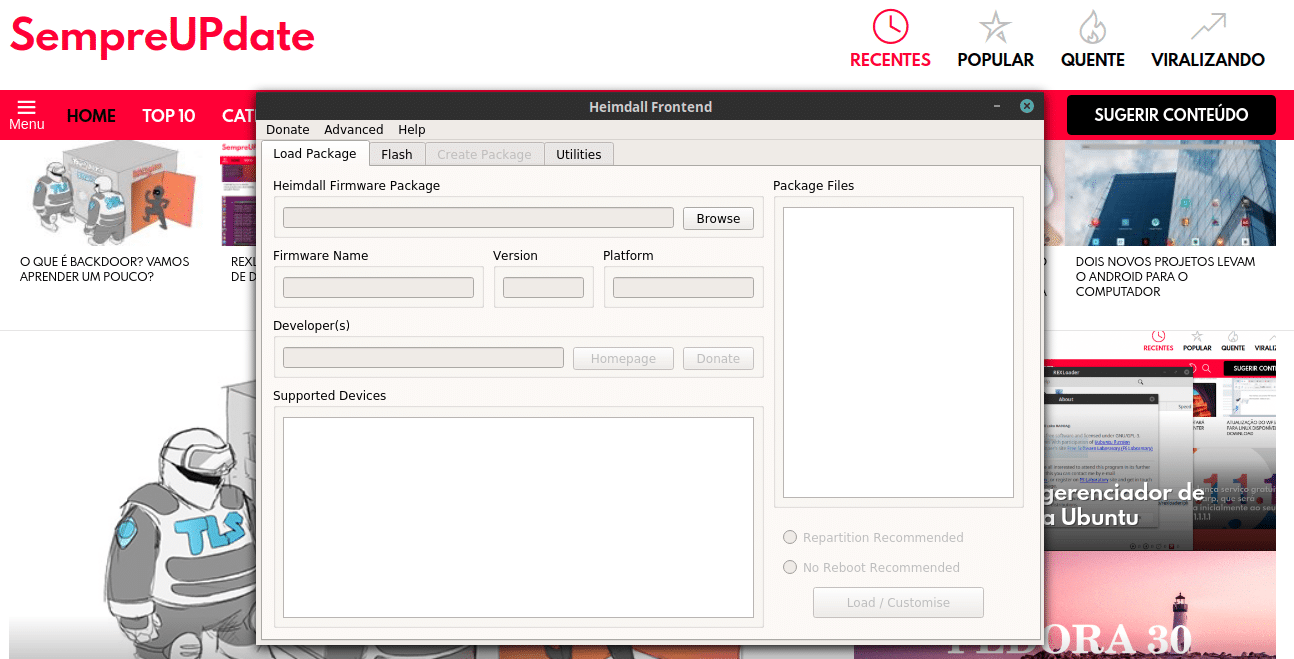Click the Browse button

[718, 218]
